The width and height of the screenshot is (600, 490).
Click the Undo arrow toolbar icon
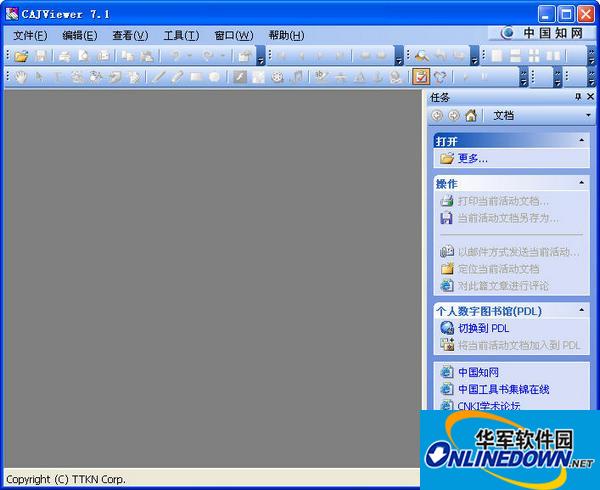pos(176,56)
